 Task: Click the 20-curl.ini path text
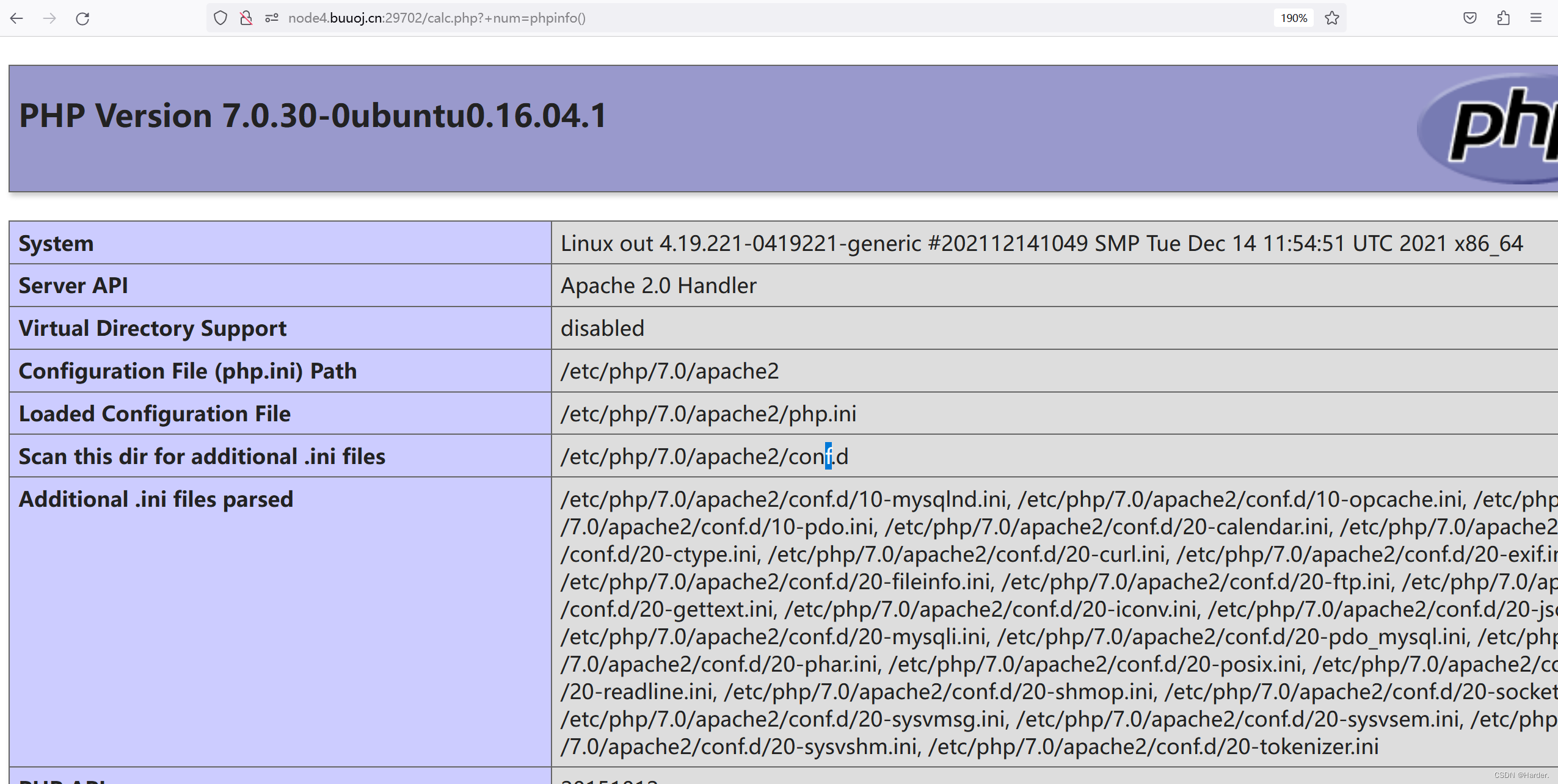coord(966,554)
